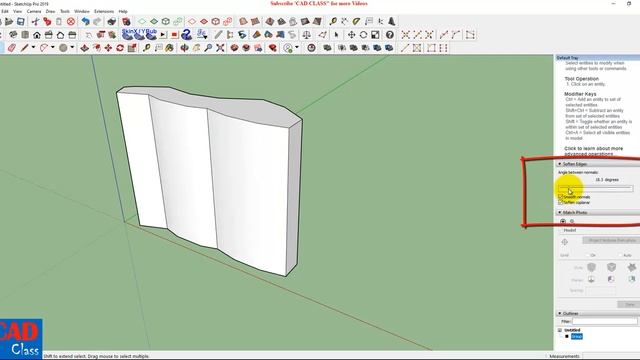Open the Tools menu
The width and height of the screenshot is (640, 360).
pyautogui.click(x=65, y=11)
